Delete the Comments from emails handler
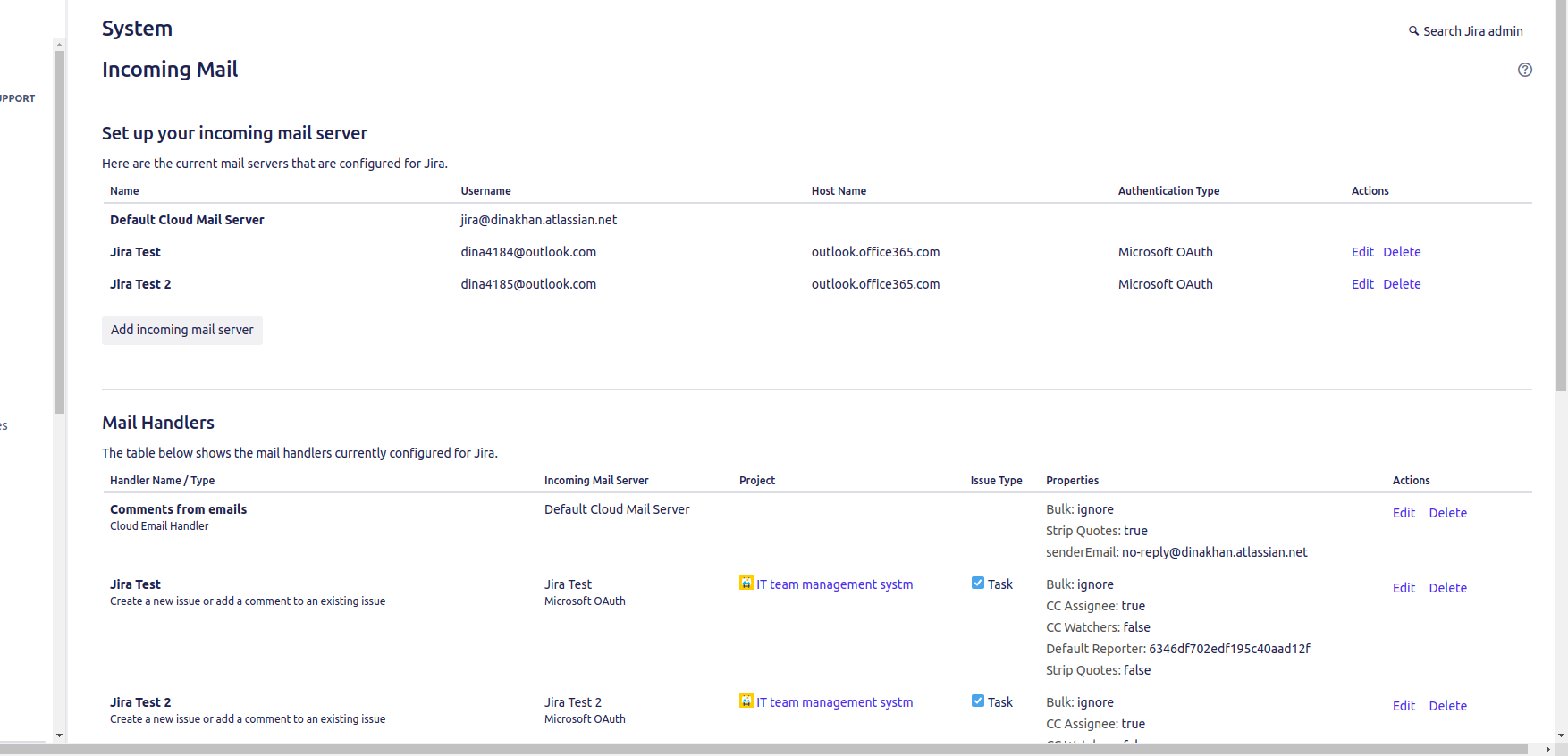Viewport: 1568px width, 756px height. 1448,513
